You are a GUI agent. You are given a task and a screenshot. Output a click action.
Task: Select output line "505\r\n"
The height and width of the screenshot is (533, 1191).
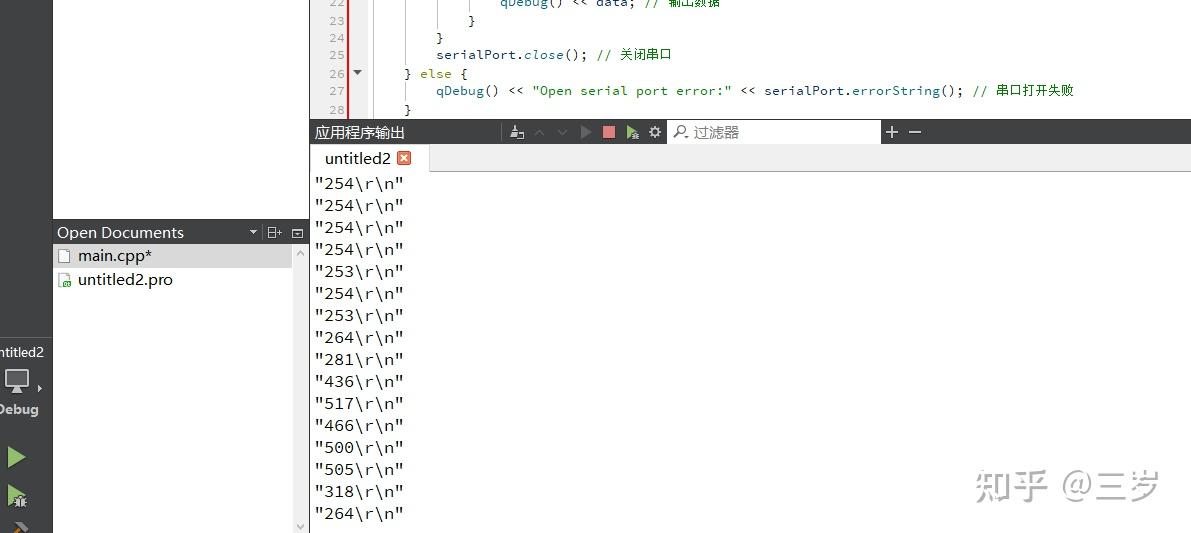pos(359,469)
